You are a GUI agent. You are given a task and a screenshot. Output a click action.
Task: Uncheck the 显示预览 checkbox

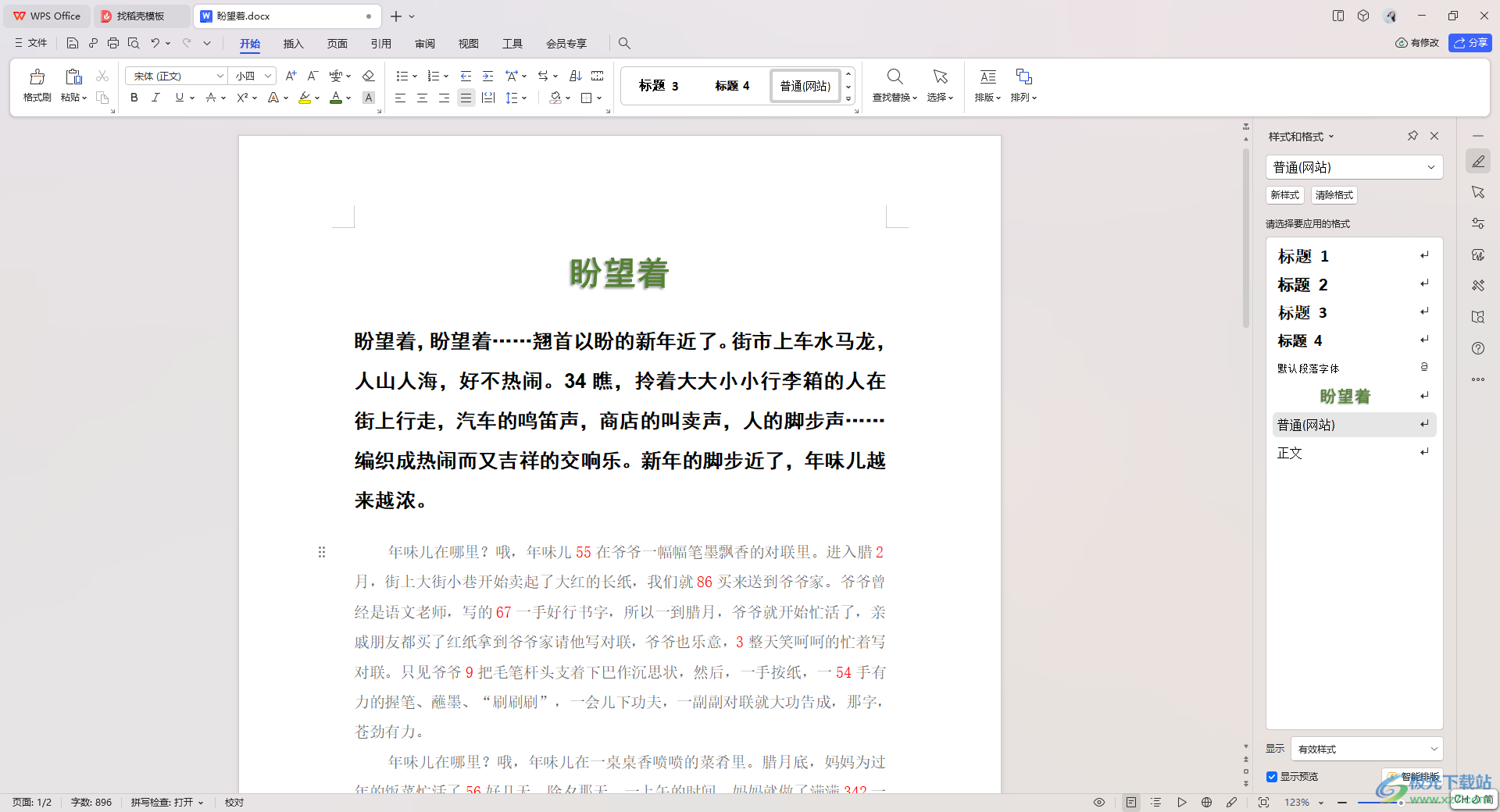pos(1272,776)
